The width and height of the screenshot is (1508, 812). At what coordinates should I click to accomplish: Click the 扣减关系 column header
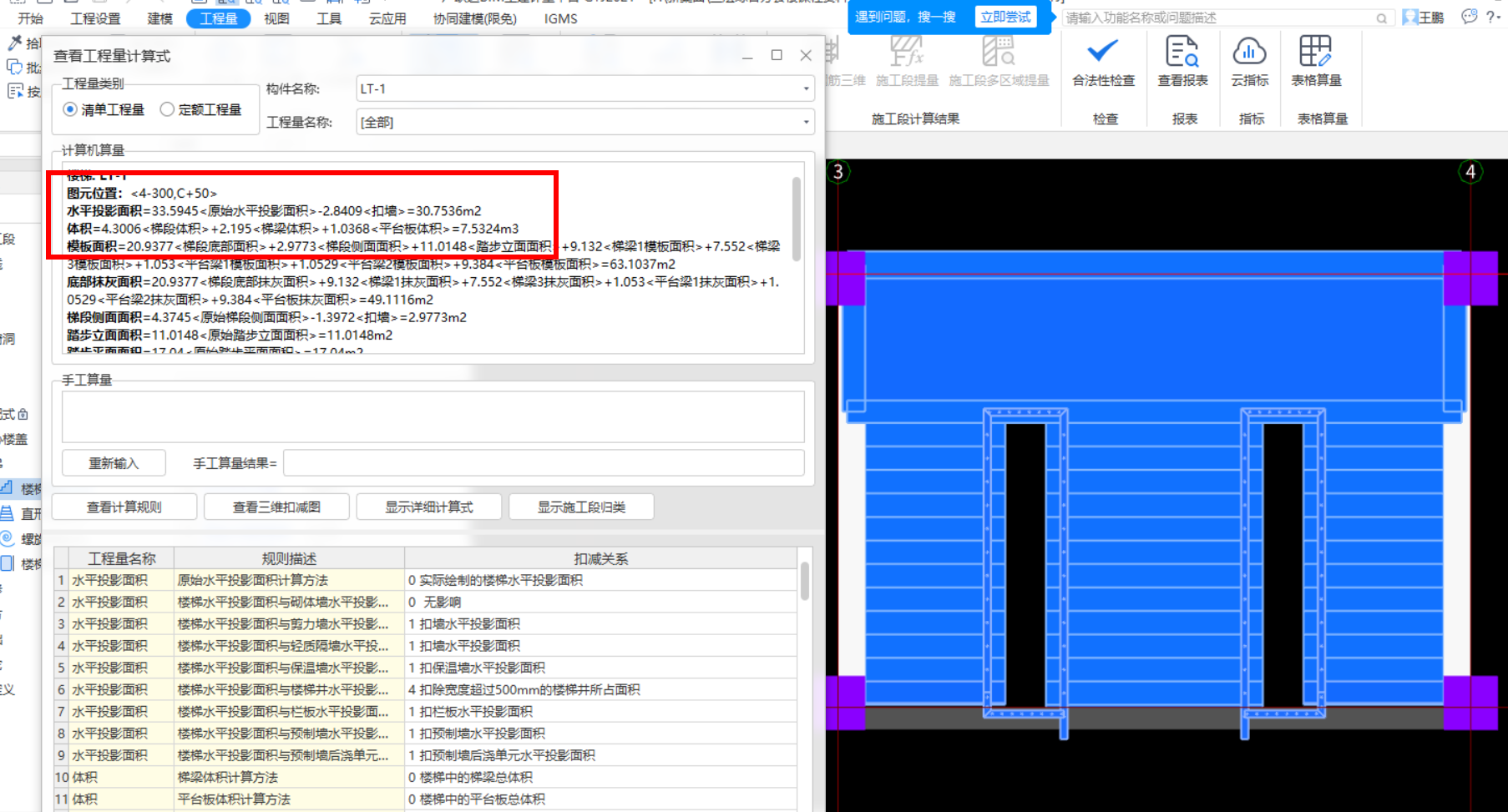(x=600, y=558)
